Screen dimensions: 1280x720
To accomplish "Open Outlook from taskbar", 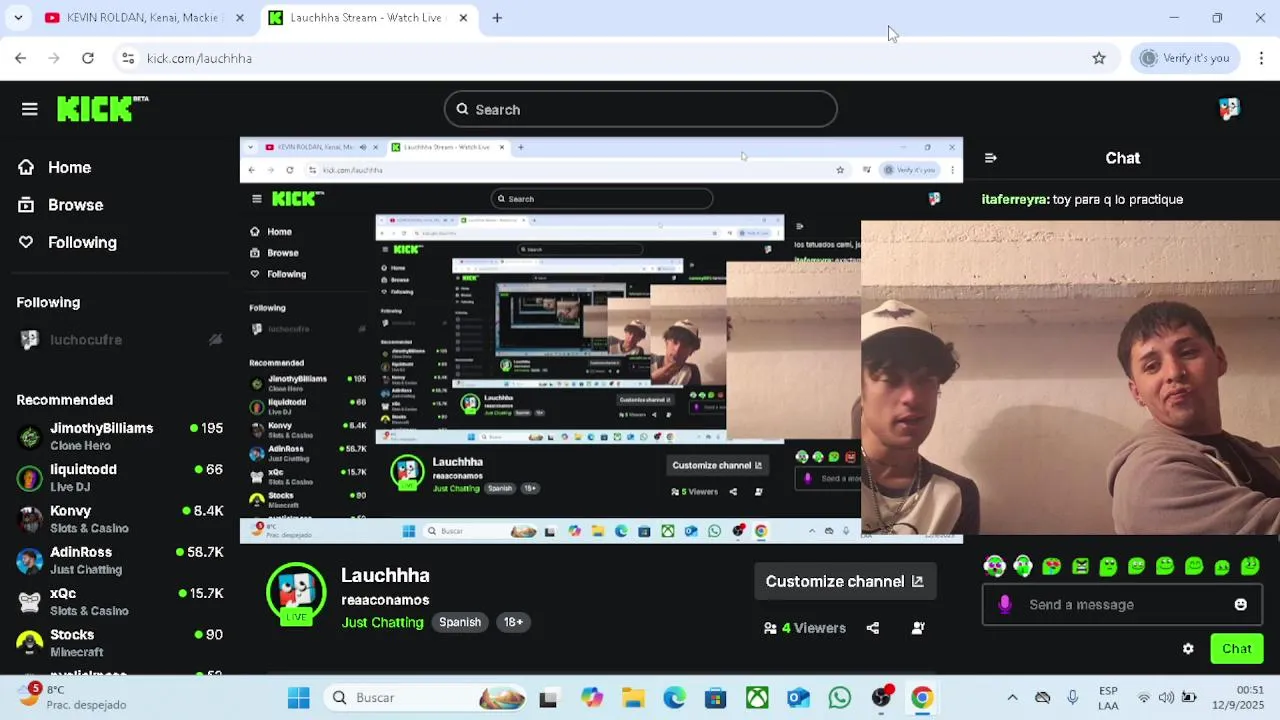I will pos(798,697).
